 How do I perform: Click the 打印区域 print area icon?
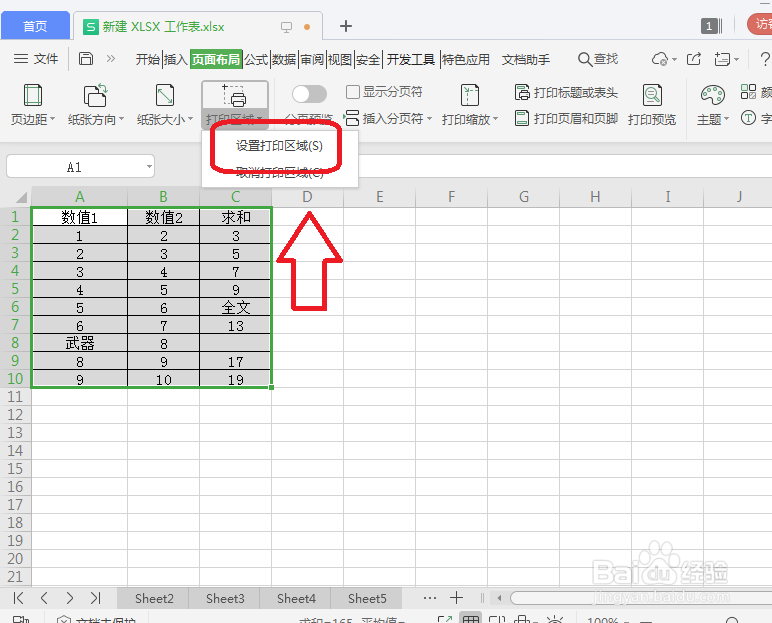(x=234, y=96)
